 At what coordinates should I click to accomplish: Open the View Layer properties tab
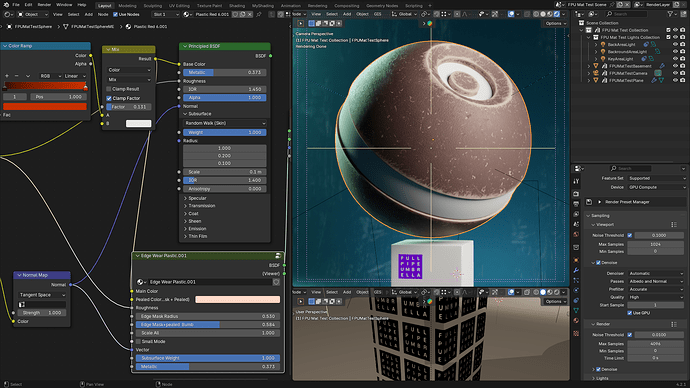click(576, 214)
